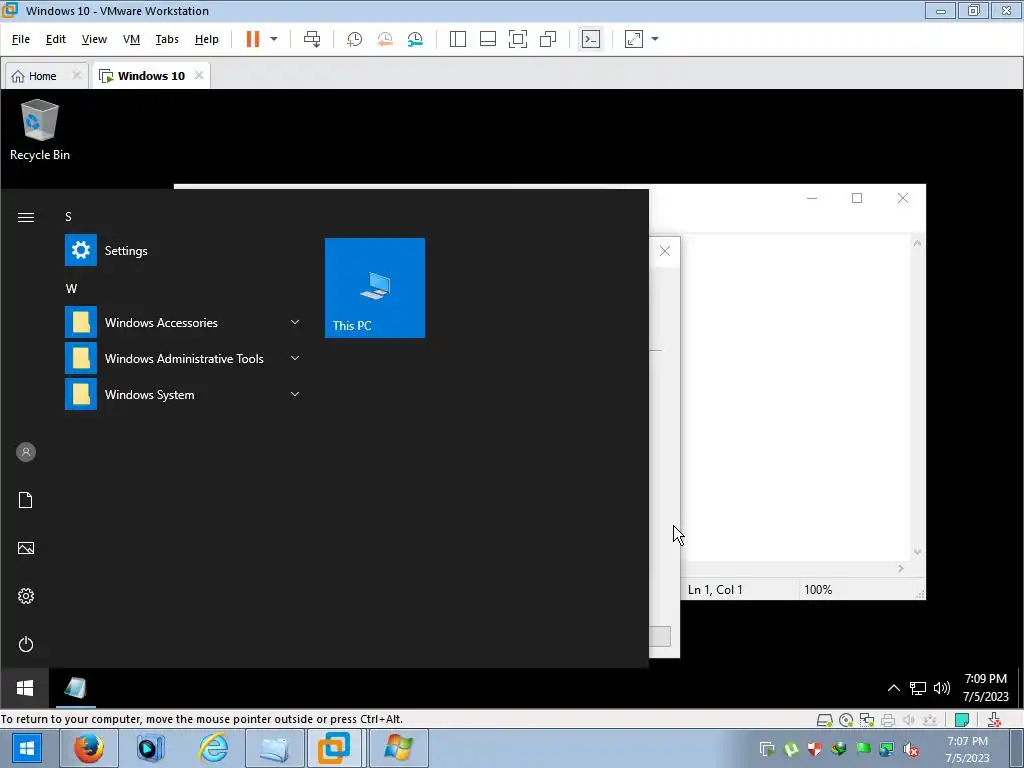
Task: Open Settings gear in Start sidebar
Action: [x=25, y=596]
